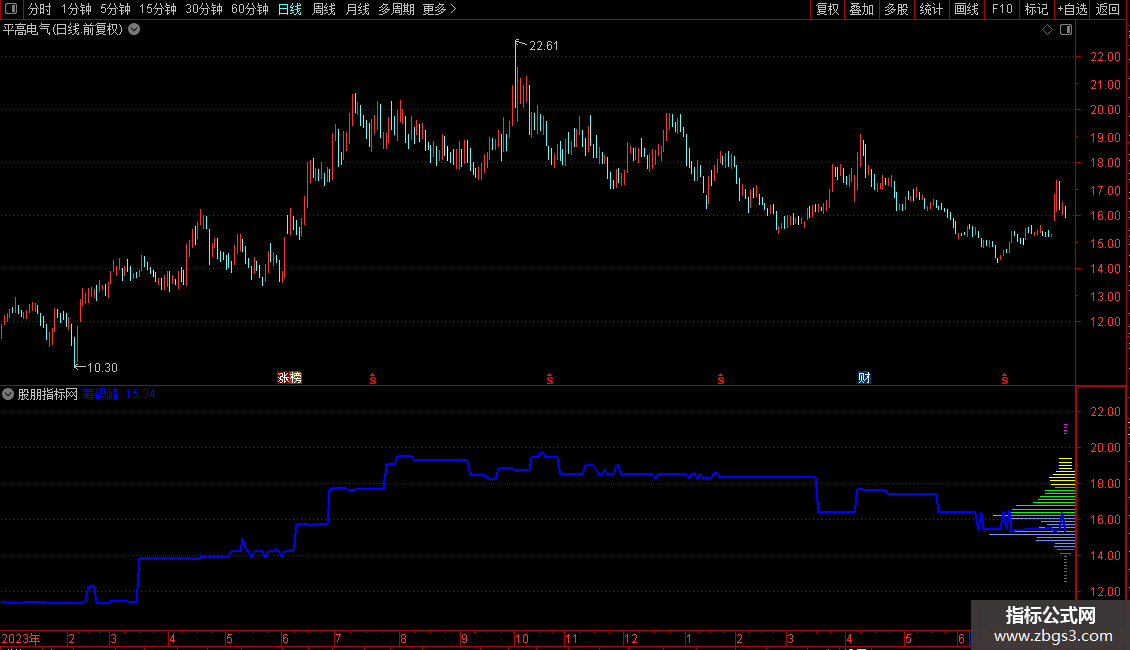Open the 多股 multi-stock view
This screenshot has width=1130, height=650.
pyautogui.click(x=897, y=9)
